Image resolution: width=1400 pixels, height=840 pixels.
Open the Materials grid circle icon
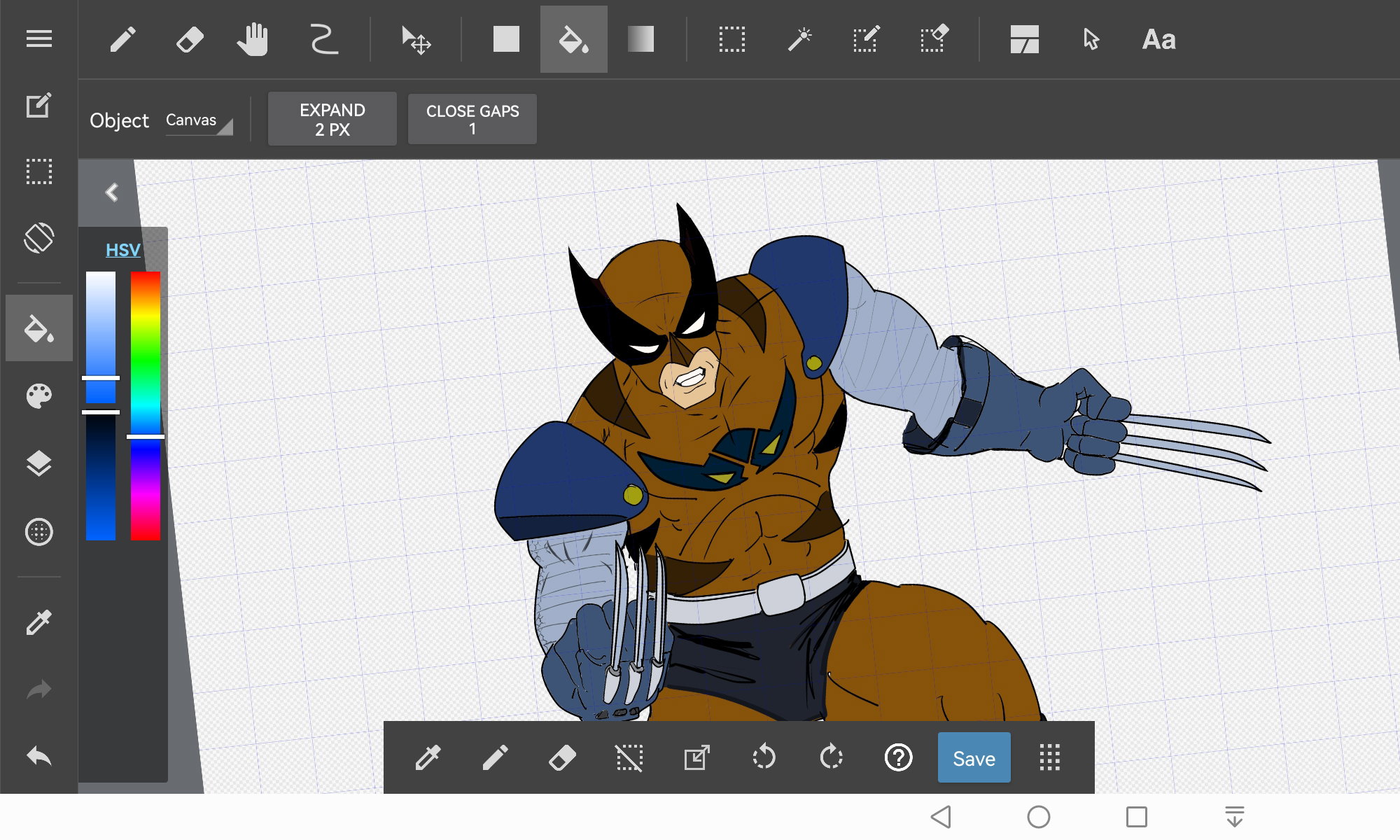point(39,532)
